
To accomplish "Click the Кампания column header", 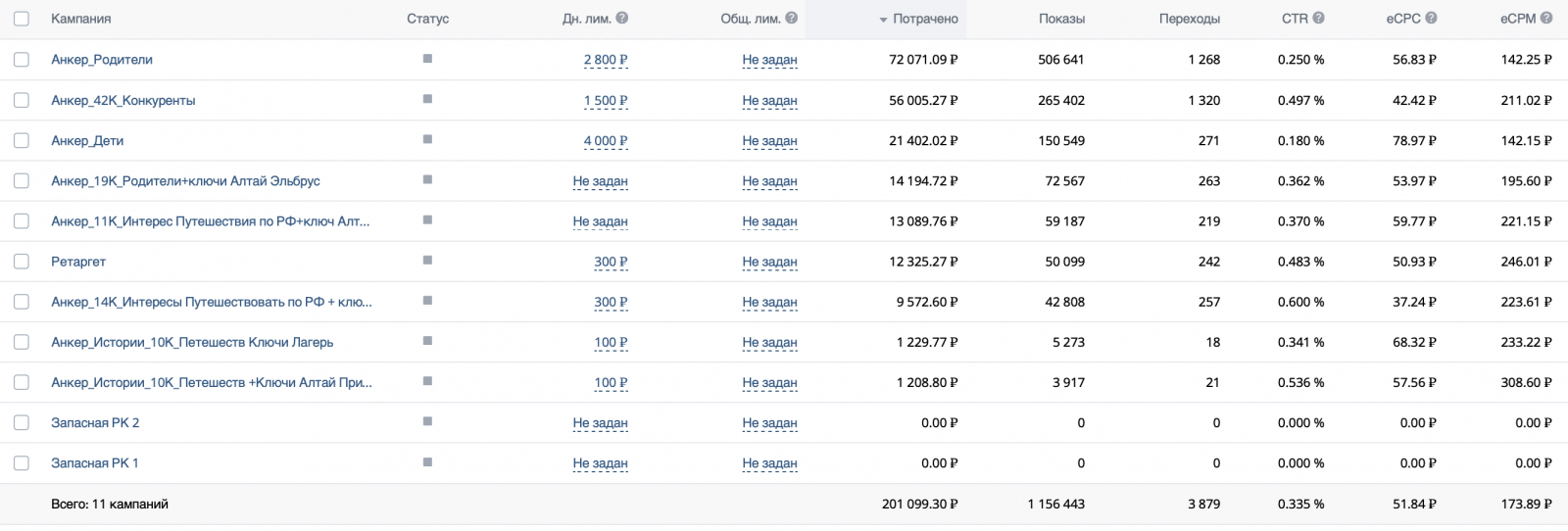I will coord(80,19).
